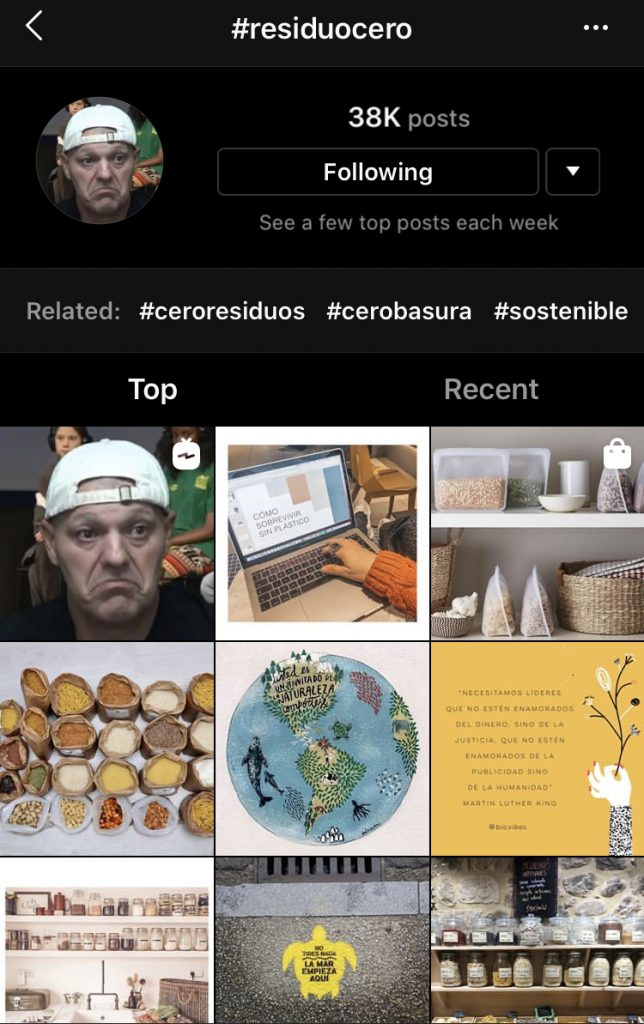
Task: Open the illustrated globe naturaleza post
Action: (x=322, y=749)
